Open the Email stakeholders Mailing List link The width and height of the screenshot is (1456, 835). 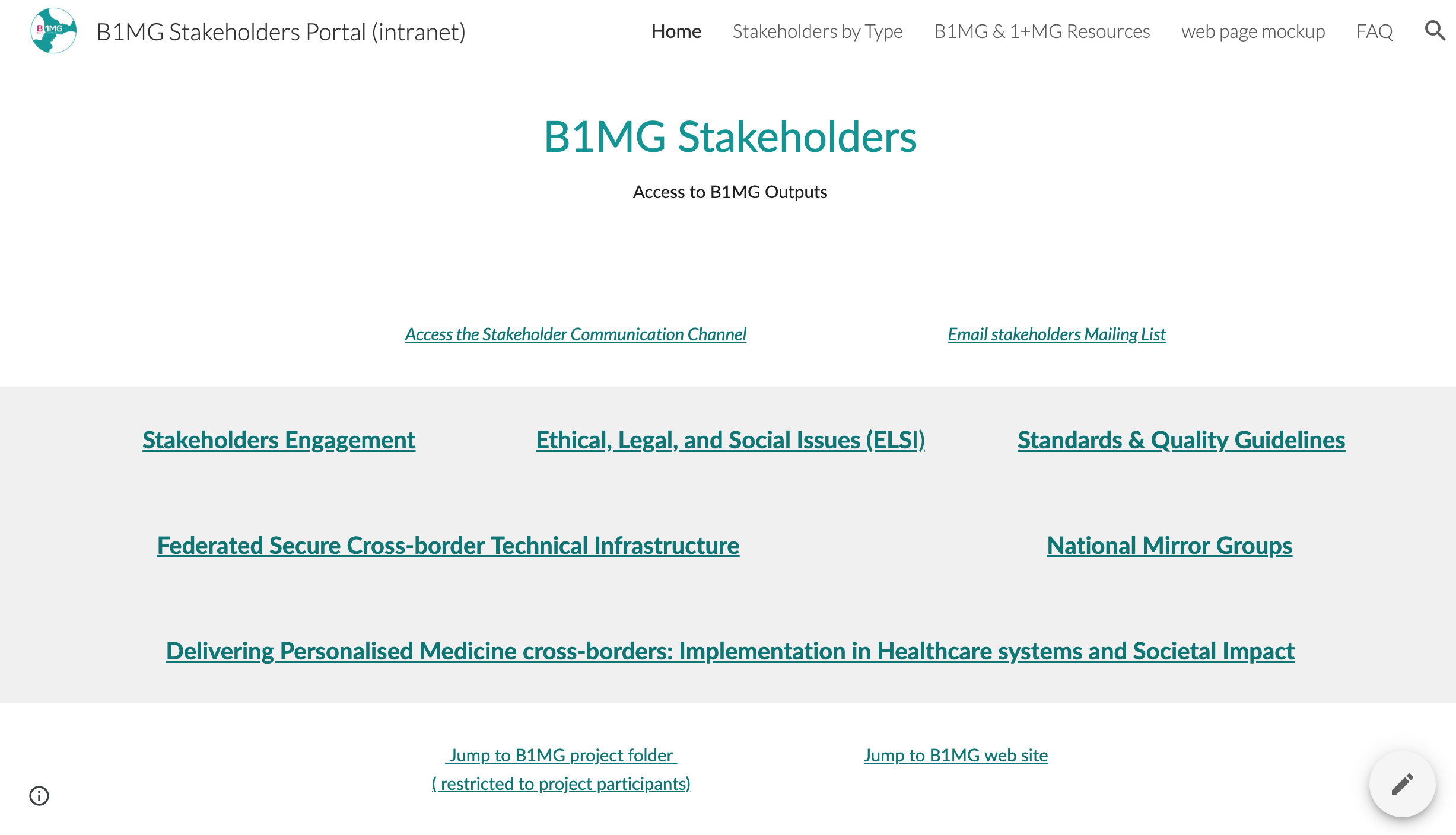tap(1057, 334)
